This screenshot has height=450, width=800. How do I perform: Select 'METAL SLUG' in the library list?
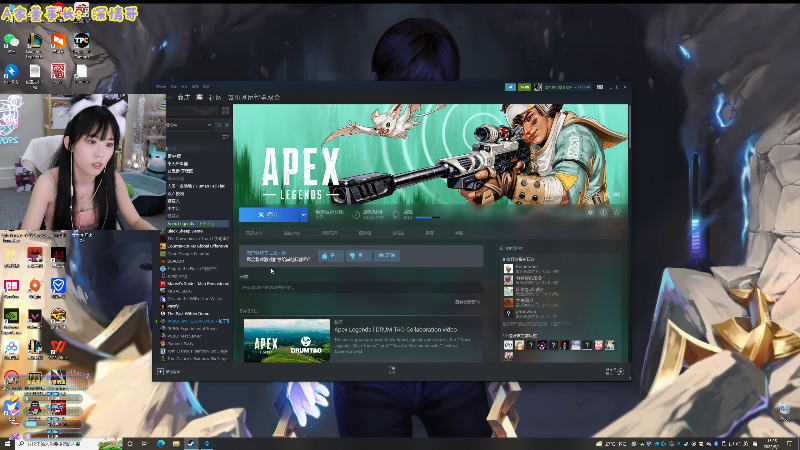[x=179, y=291]
